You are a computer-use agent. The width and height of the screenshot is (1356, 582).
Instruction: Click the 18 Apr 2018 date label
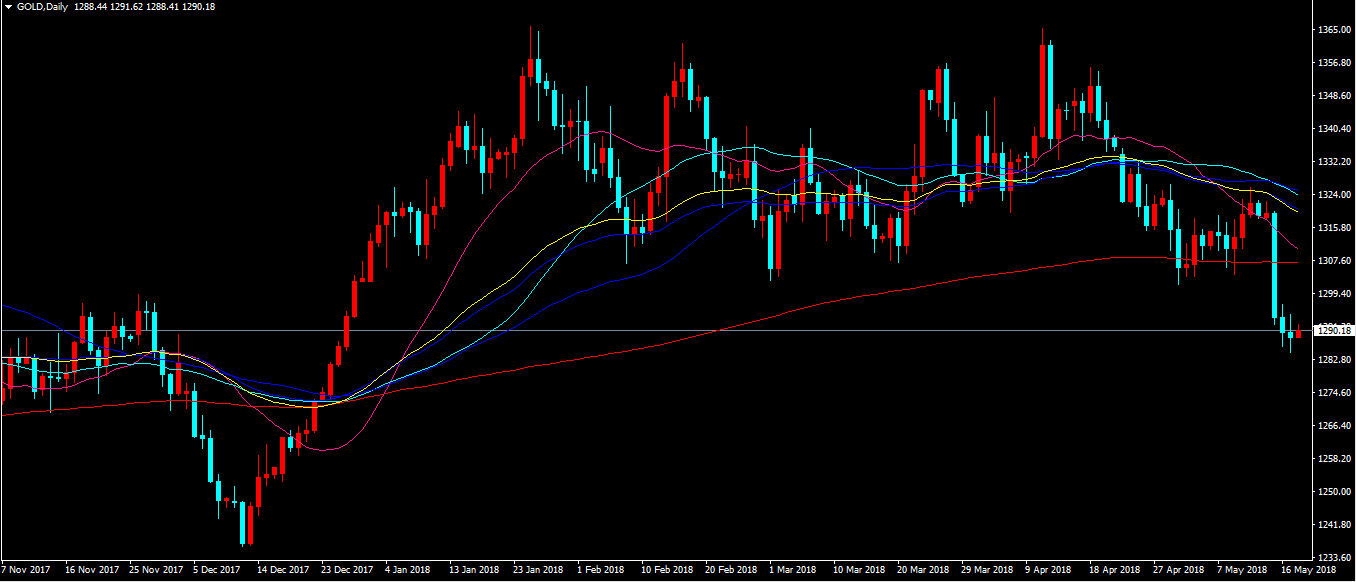[x=1115, y=570]
